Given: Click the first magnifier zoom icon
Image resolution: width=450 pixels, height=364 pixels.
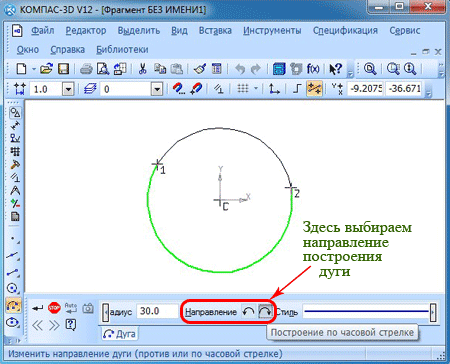Looking at the screenshot, I should coord(370,69).
